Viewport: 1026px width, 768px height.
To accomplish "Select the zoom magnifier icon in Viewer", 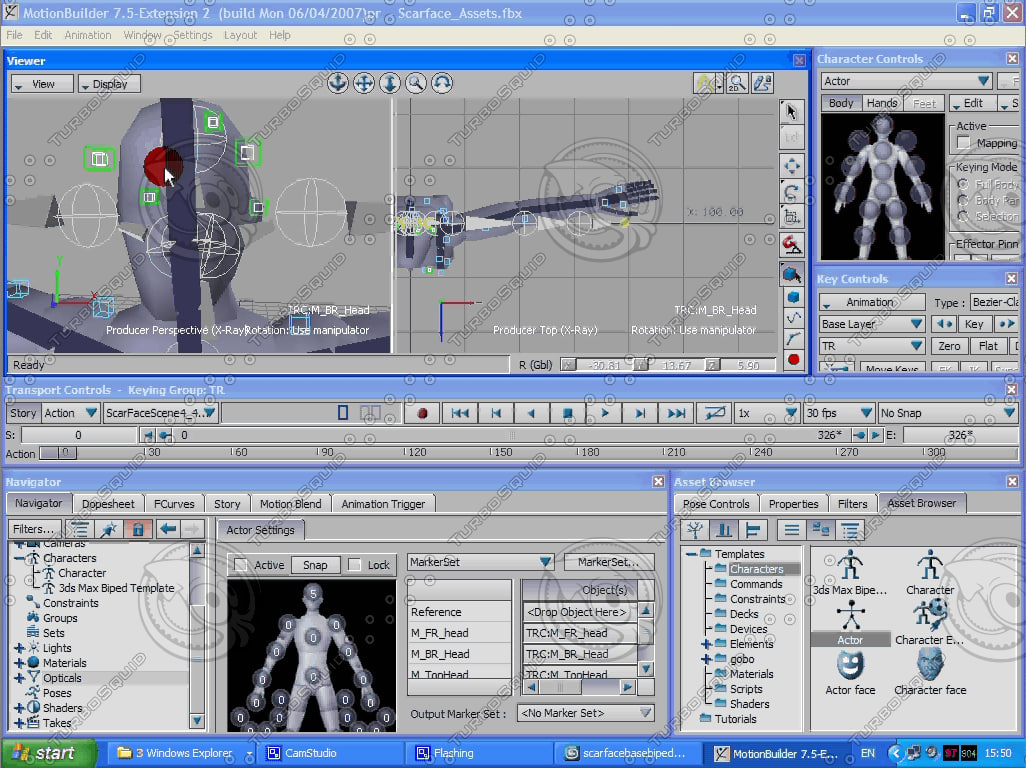I will [x=416, y=83].
